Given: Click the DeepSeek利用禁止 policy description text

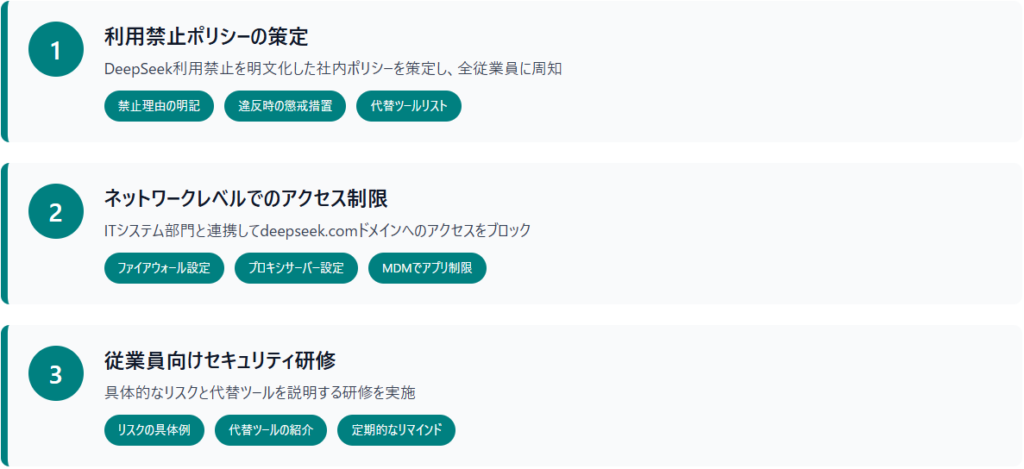Looking at the screenshot, I should point(340,70).
